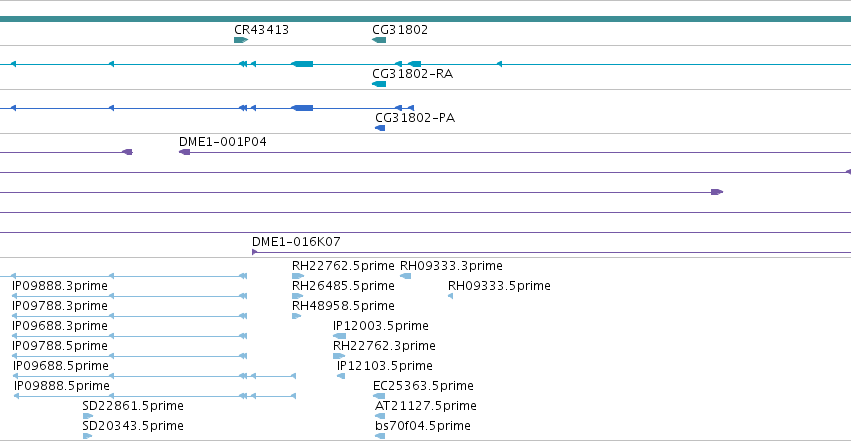The image size is (851, 441).
Task: Click the IP09688.3prime label
Action: click(60, 326)
